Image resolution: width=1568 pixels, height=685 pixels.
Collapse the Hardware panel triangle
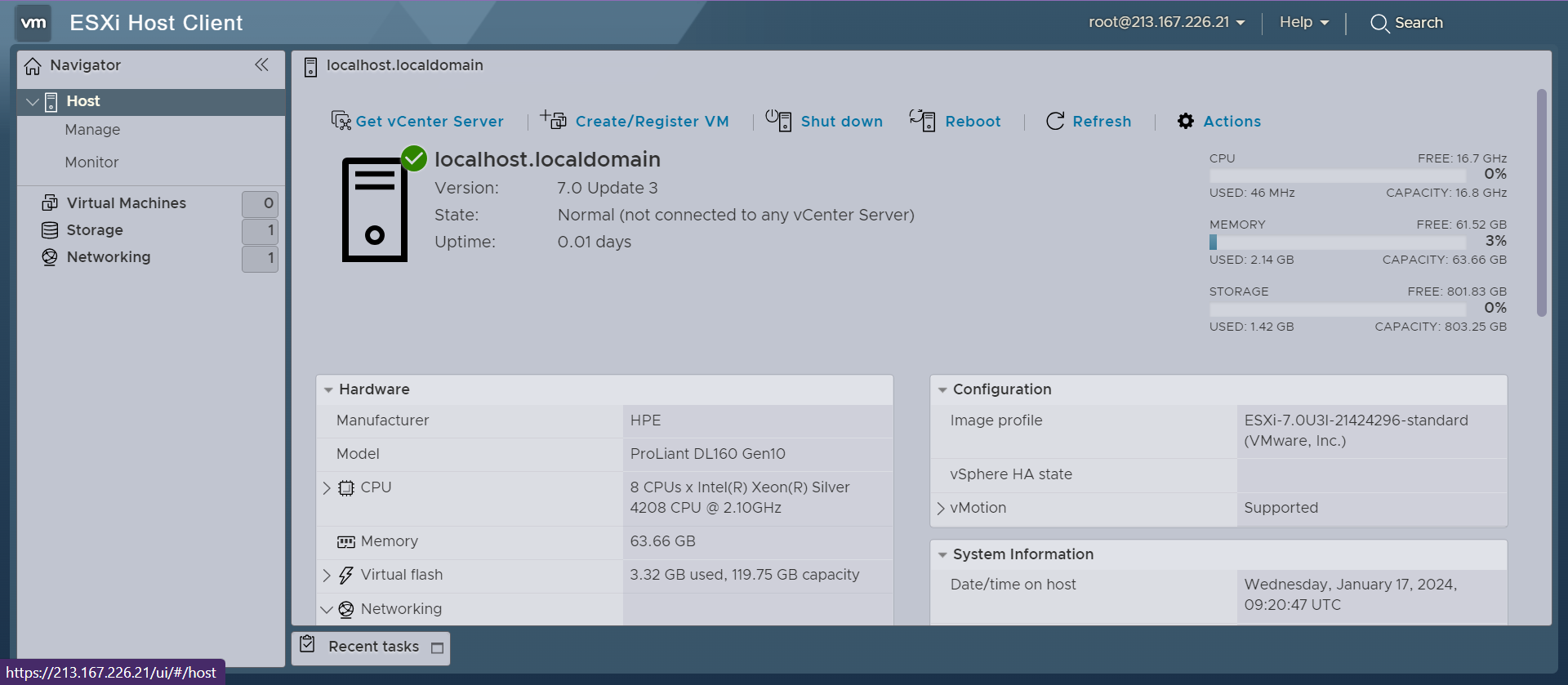[328, 390]
